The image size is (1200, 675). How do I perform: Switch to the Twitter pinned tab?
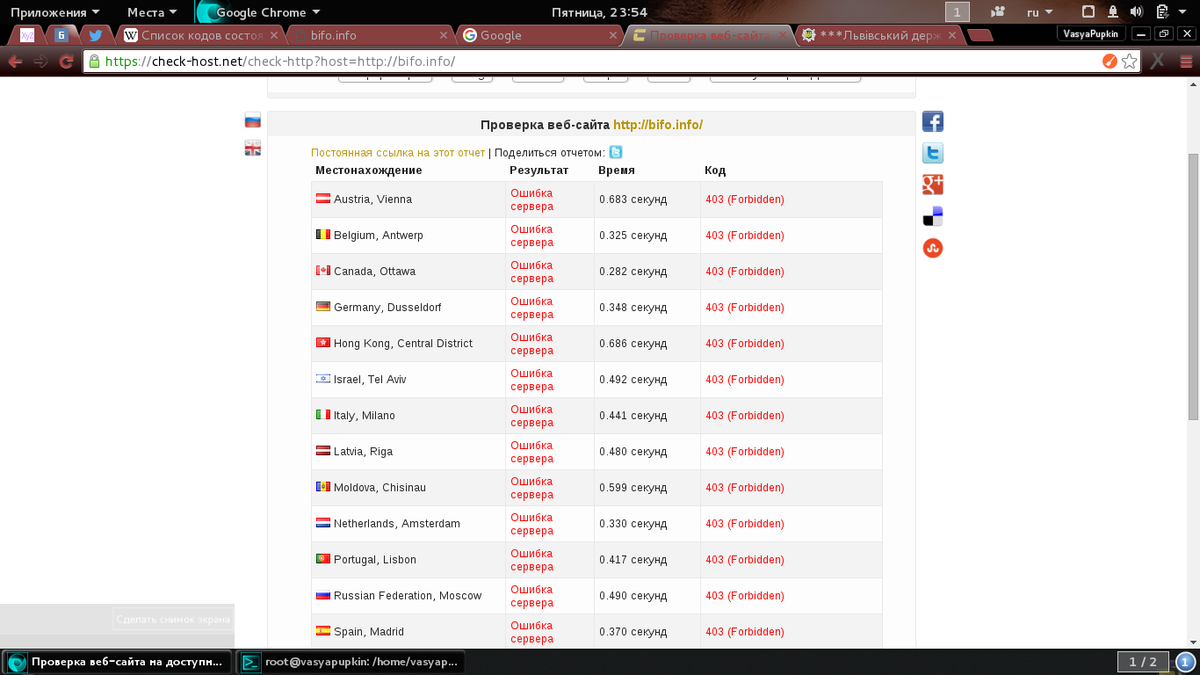click(x=95, y=35)
